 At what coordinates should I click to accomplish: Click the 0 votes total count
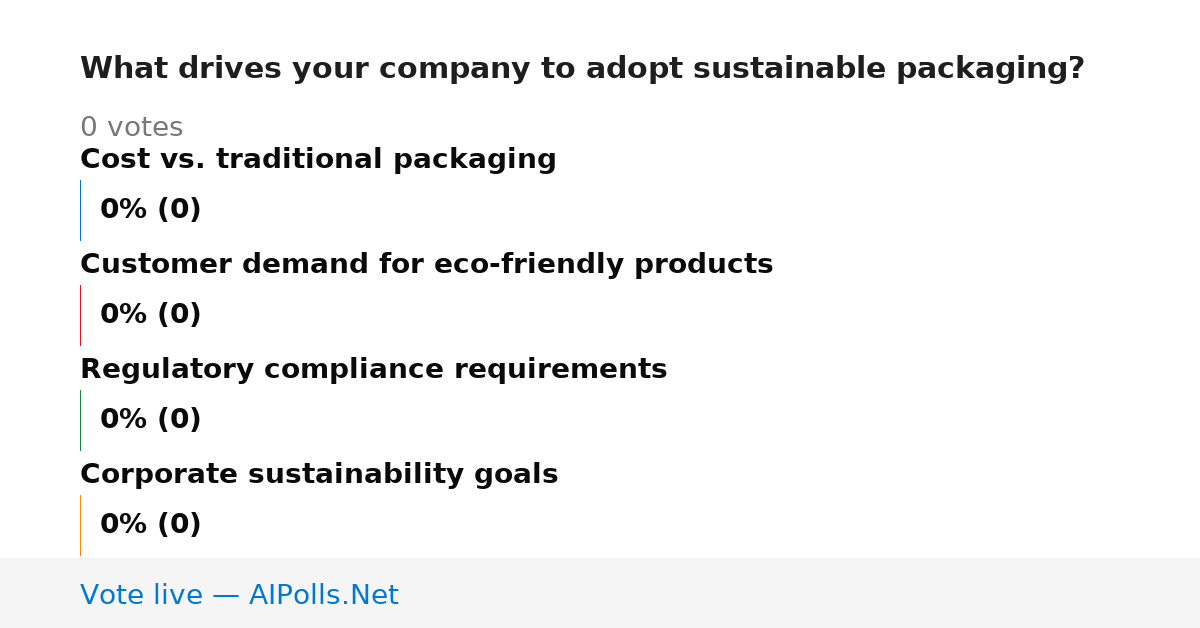coord(131,128)
